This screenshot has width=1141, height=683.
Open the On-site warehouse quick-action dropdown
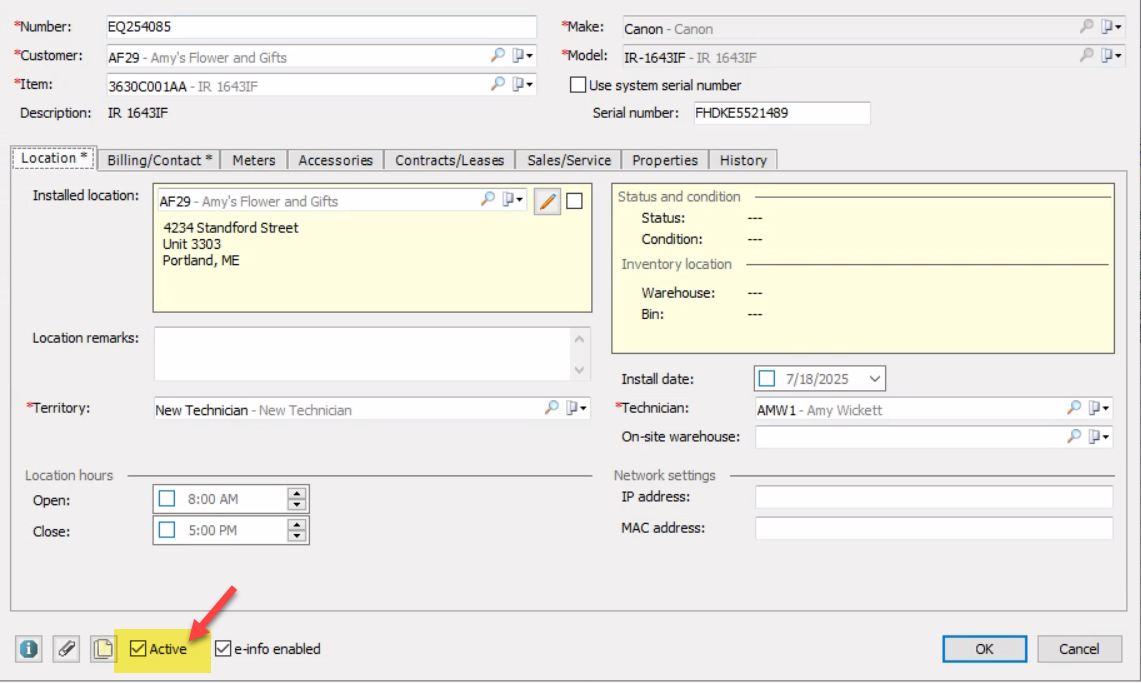tap(1099, 436)
